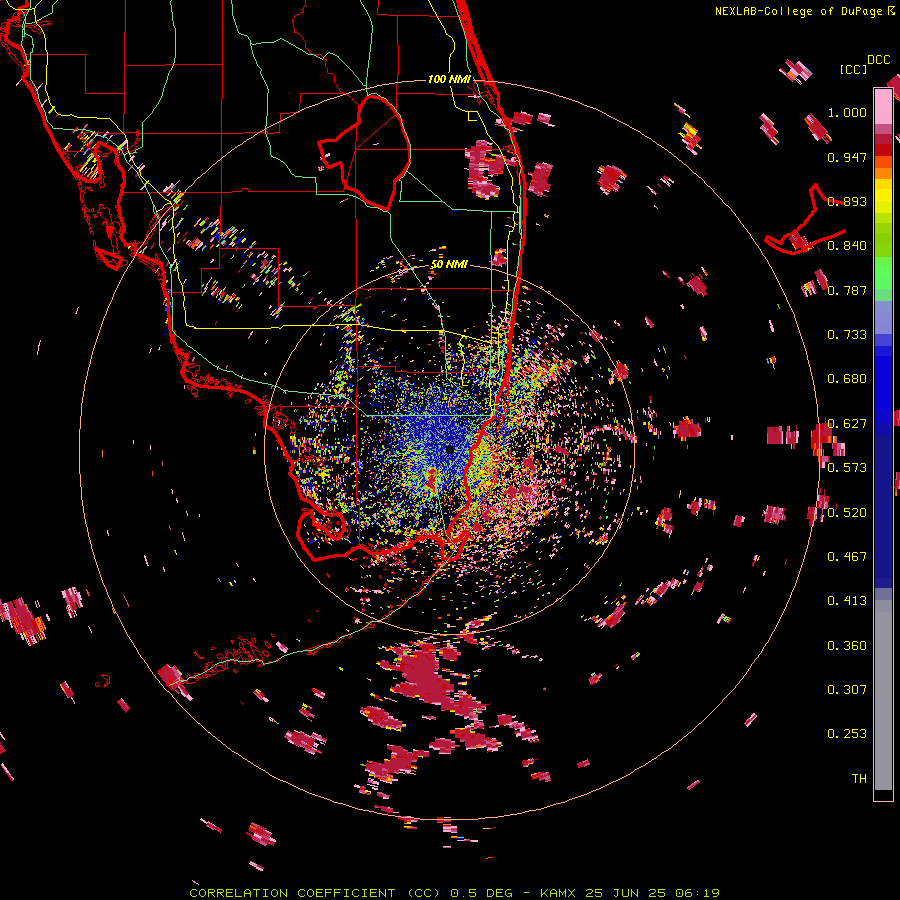Click the Correlation Coefficient KAMX caption at bottom
Image resolution: width=900 pixels, height=900 pixels.
(x=454, y=893)
